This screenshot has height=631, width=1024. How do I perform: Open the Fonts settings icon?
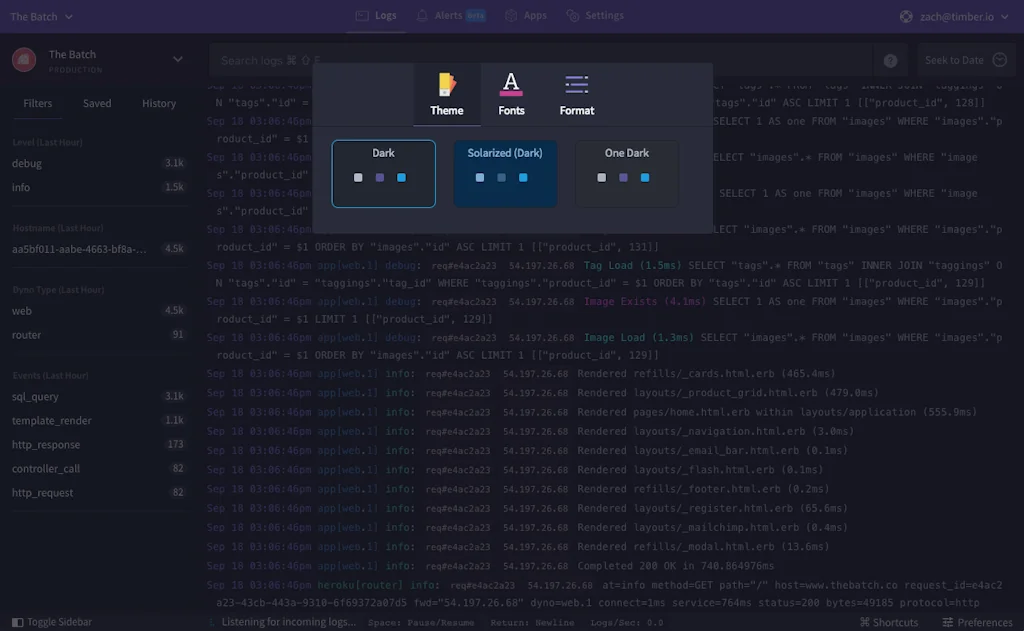click(511, 85)
